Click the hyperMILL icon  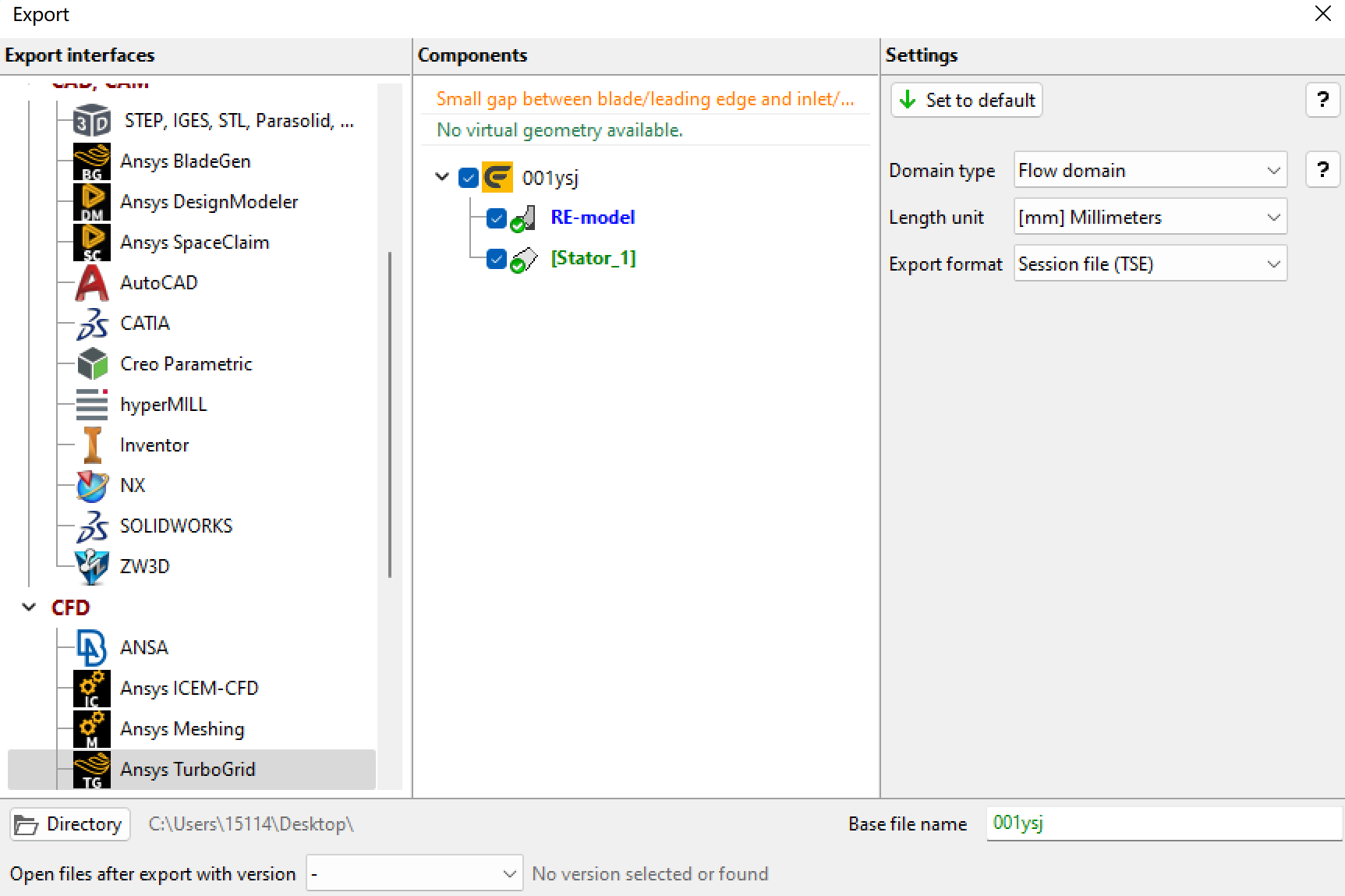(92, 405)
